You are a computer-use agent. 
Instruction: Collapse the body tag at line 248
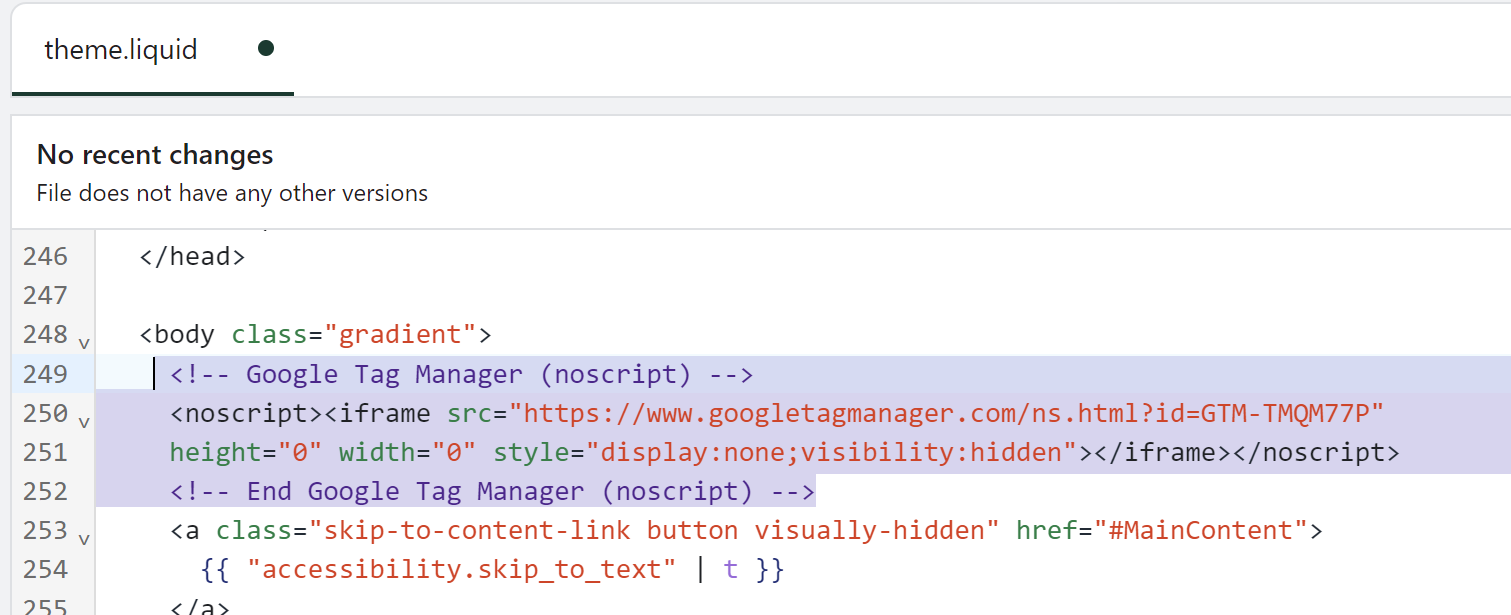84,343
